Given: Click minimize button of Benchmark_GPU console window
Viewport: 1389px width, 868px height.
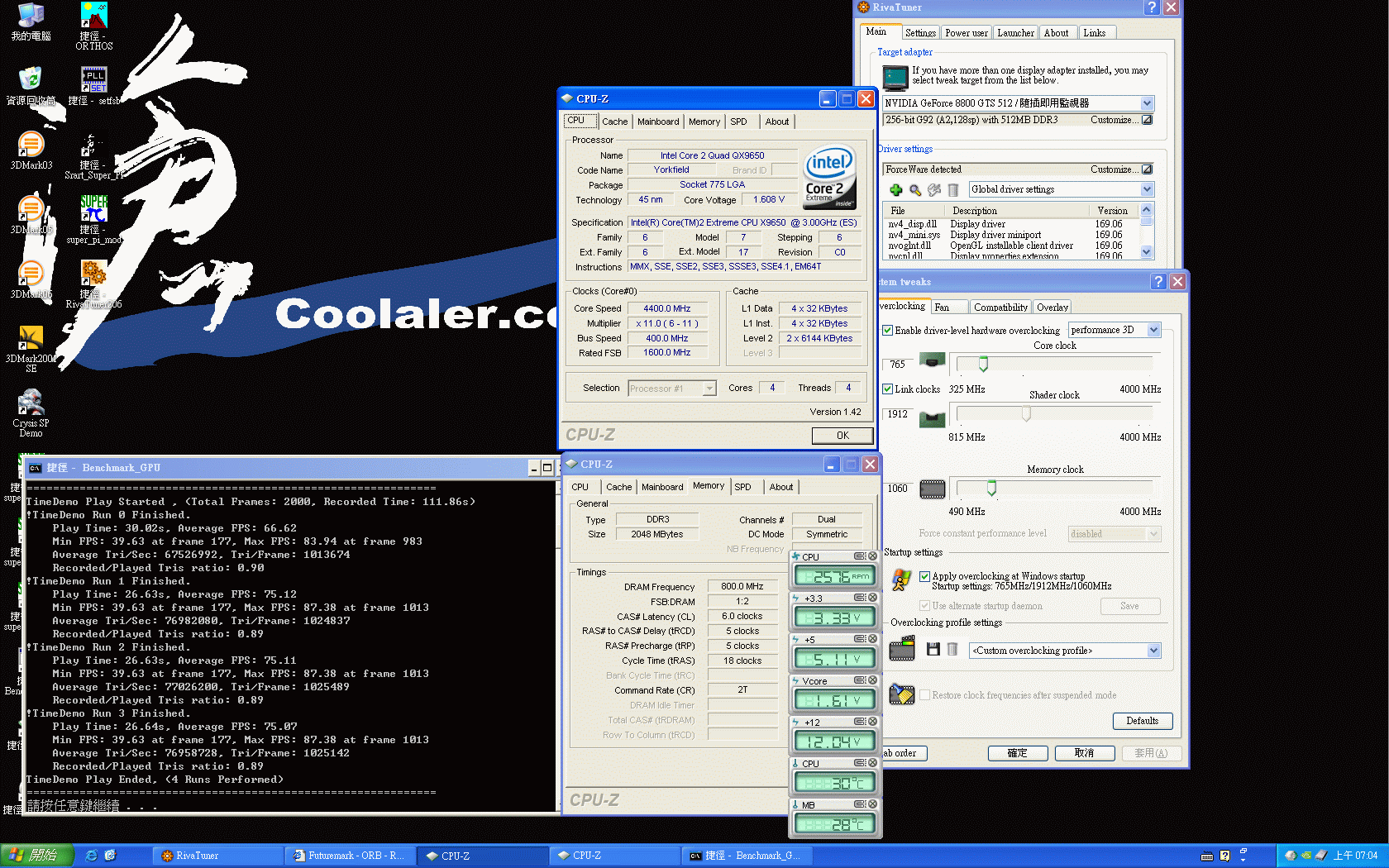Looking at the screenshot, I should (x=534, y=468).
